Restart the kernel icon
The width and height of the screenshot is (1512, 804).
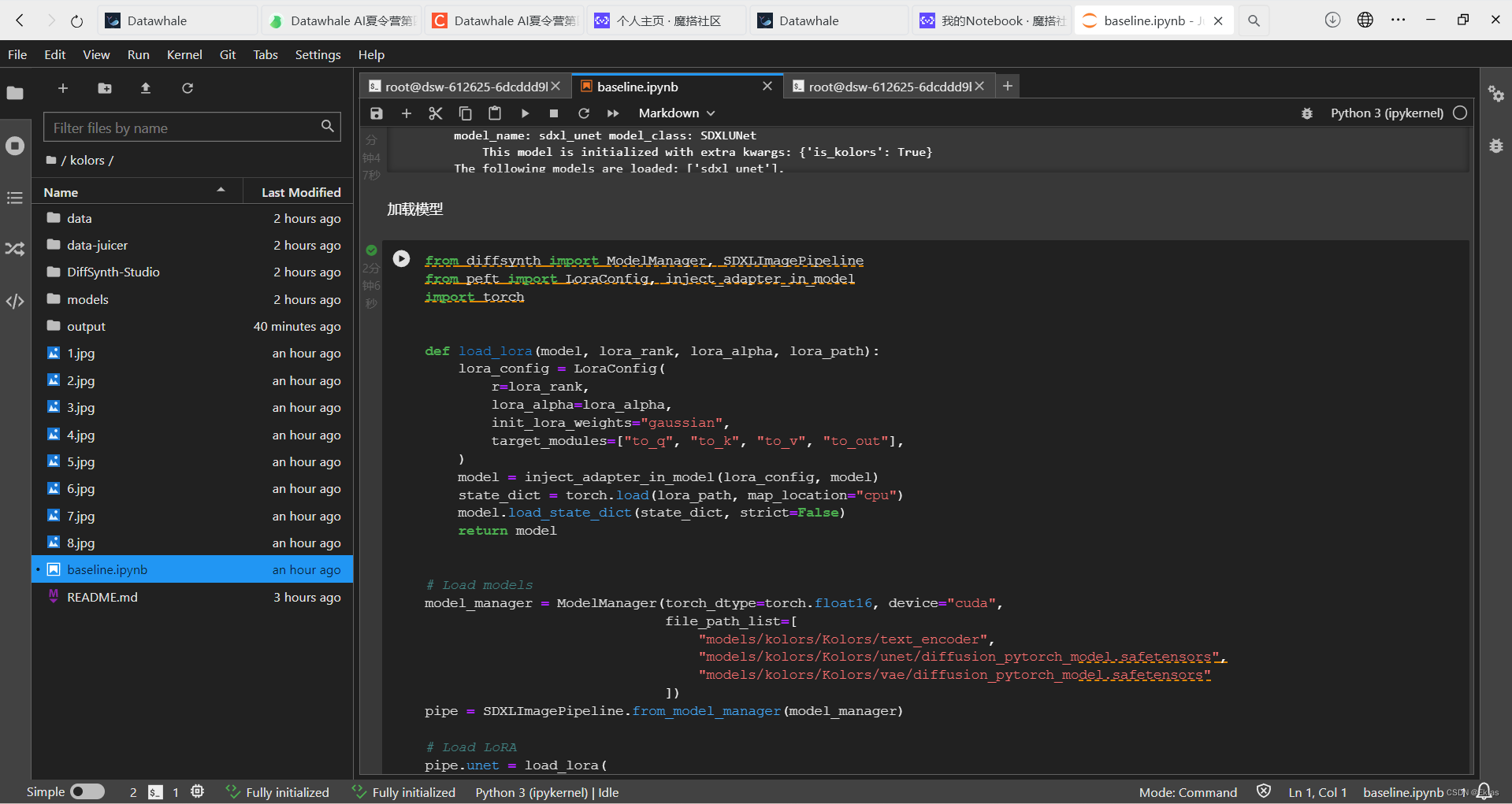[584, 113]
